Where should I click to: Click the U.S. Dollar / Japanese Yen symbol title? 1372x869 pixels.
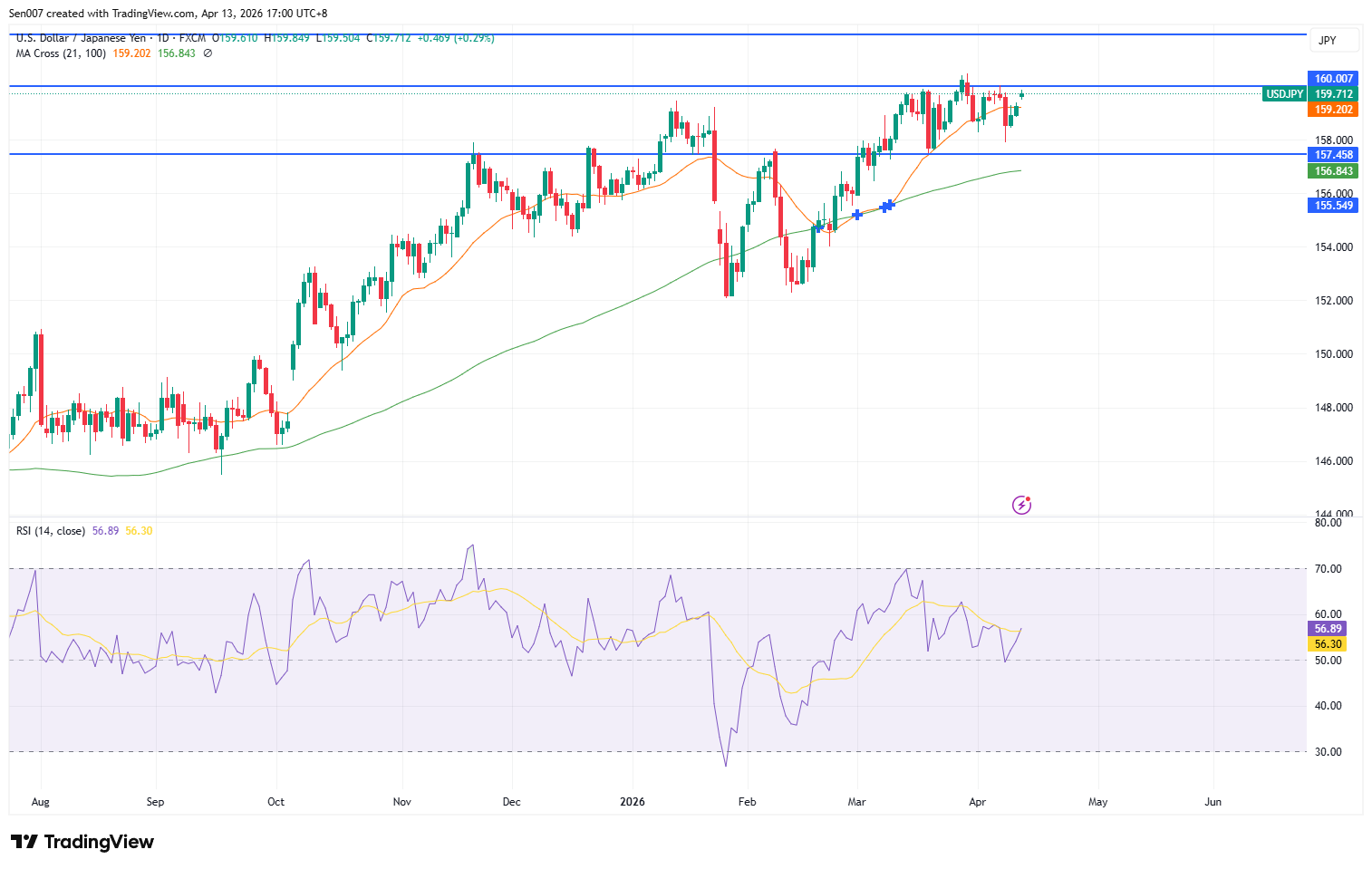83,38
